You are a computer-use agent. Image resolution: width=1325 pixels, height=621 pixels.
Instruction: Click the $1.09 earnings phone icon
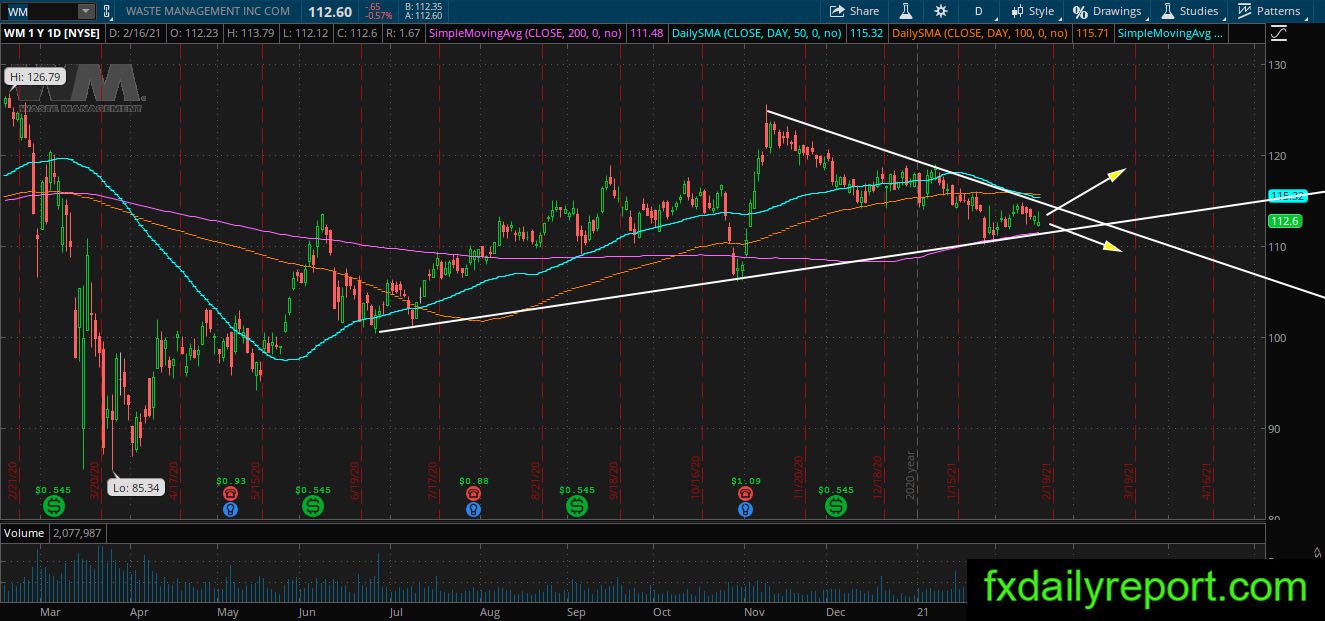coord(745,493)
